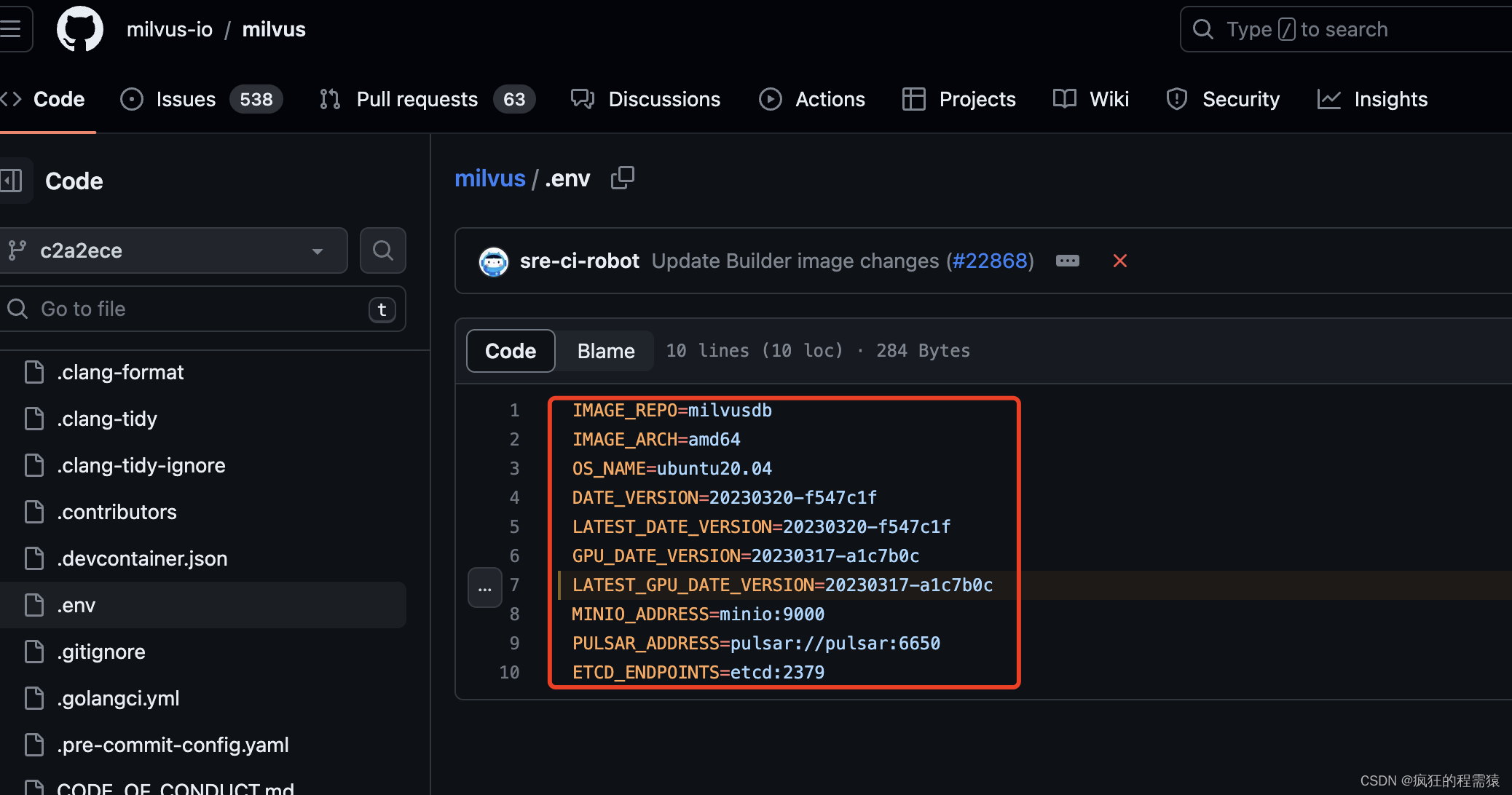Copy the file path using copy icon

[622, 178]
